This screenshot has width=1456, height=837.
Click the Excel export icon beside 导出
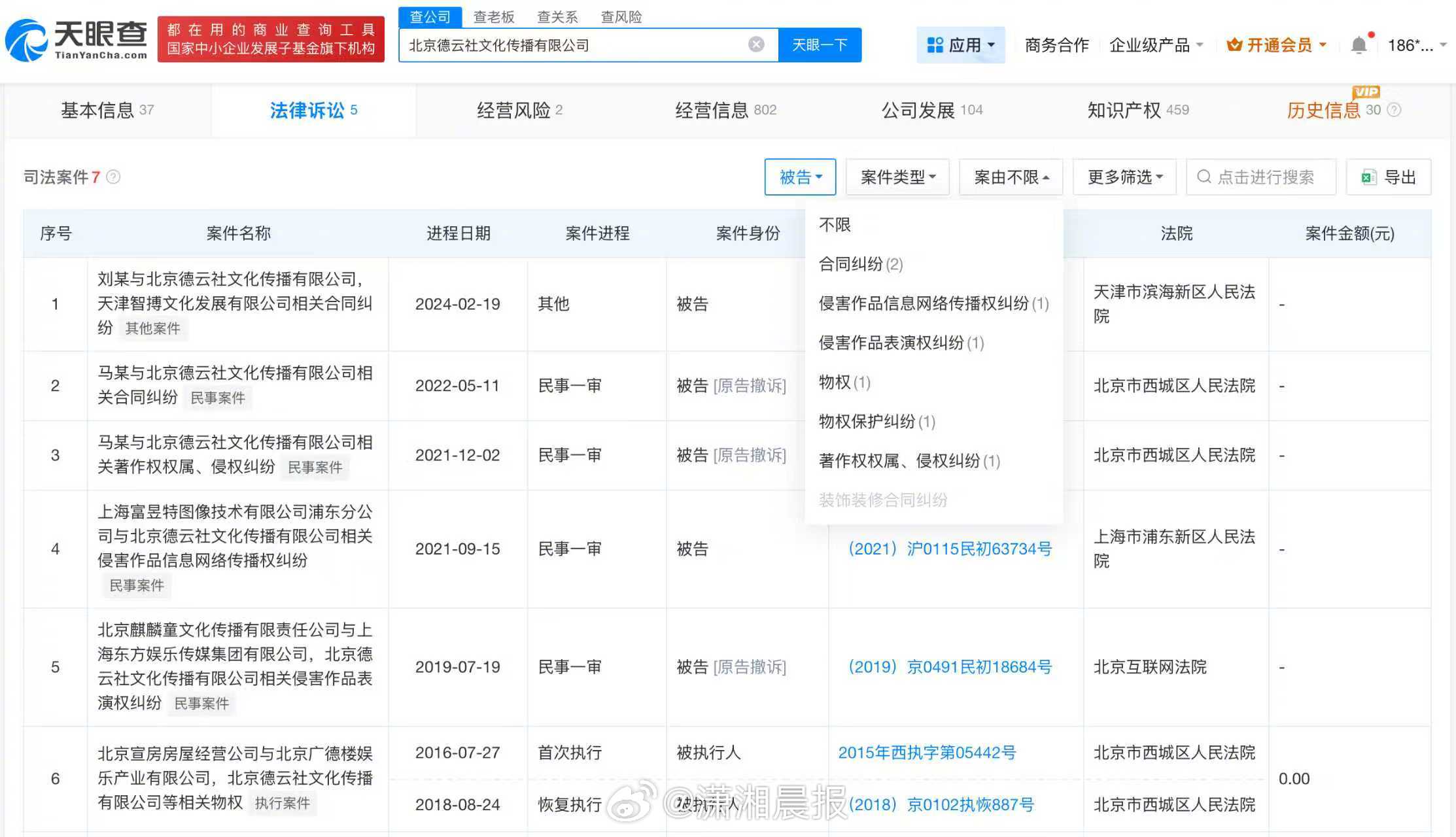click(x=1371, y=177)
